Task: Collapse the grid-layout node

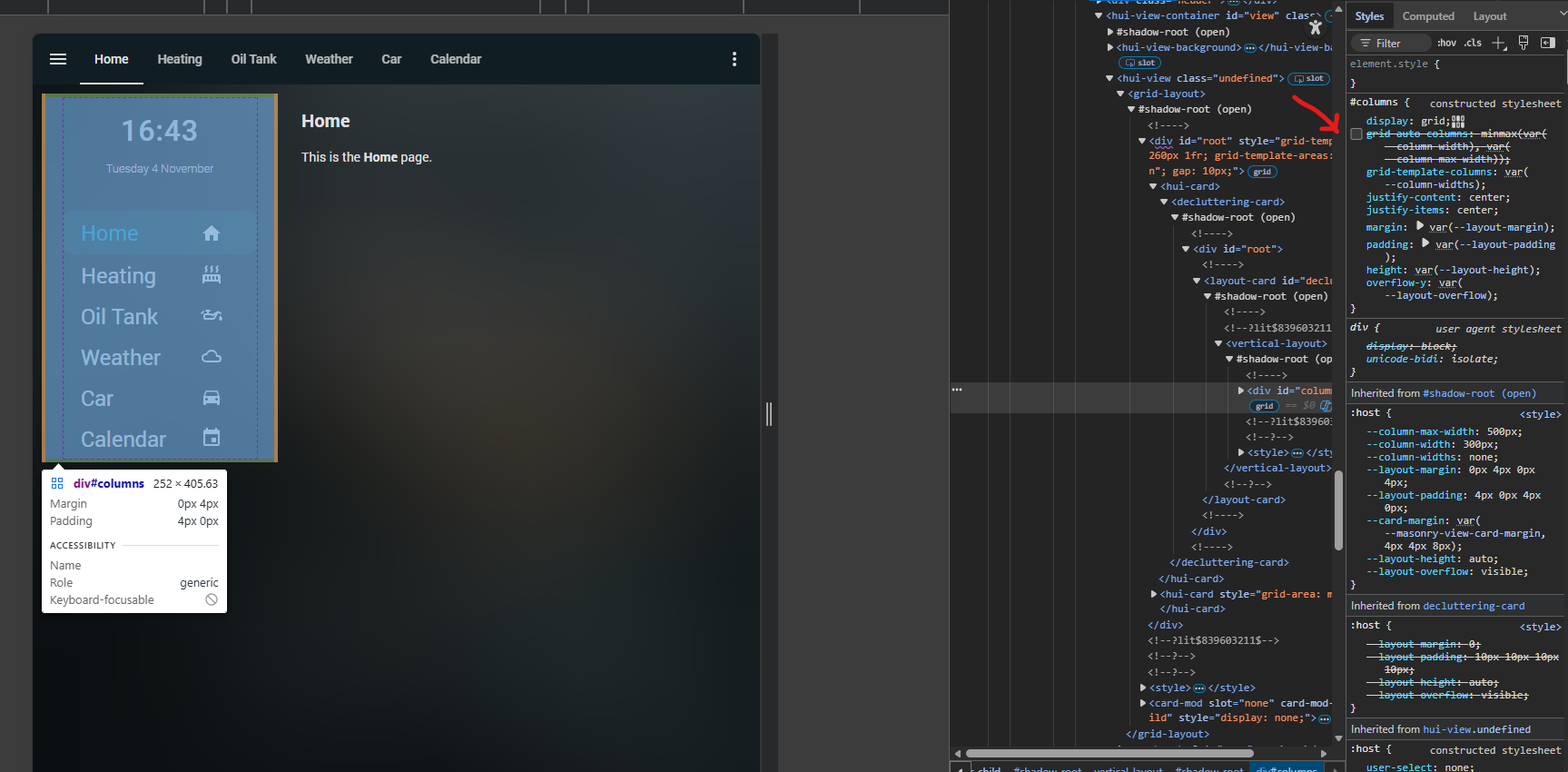Action: pyautogui.click(x=1120, y=94)
